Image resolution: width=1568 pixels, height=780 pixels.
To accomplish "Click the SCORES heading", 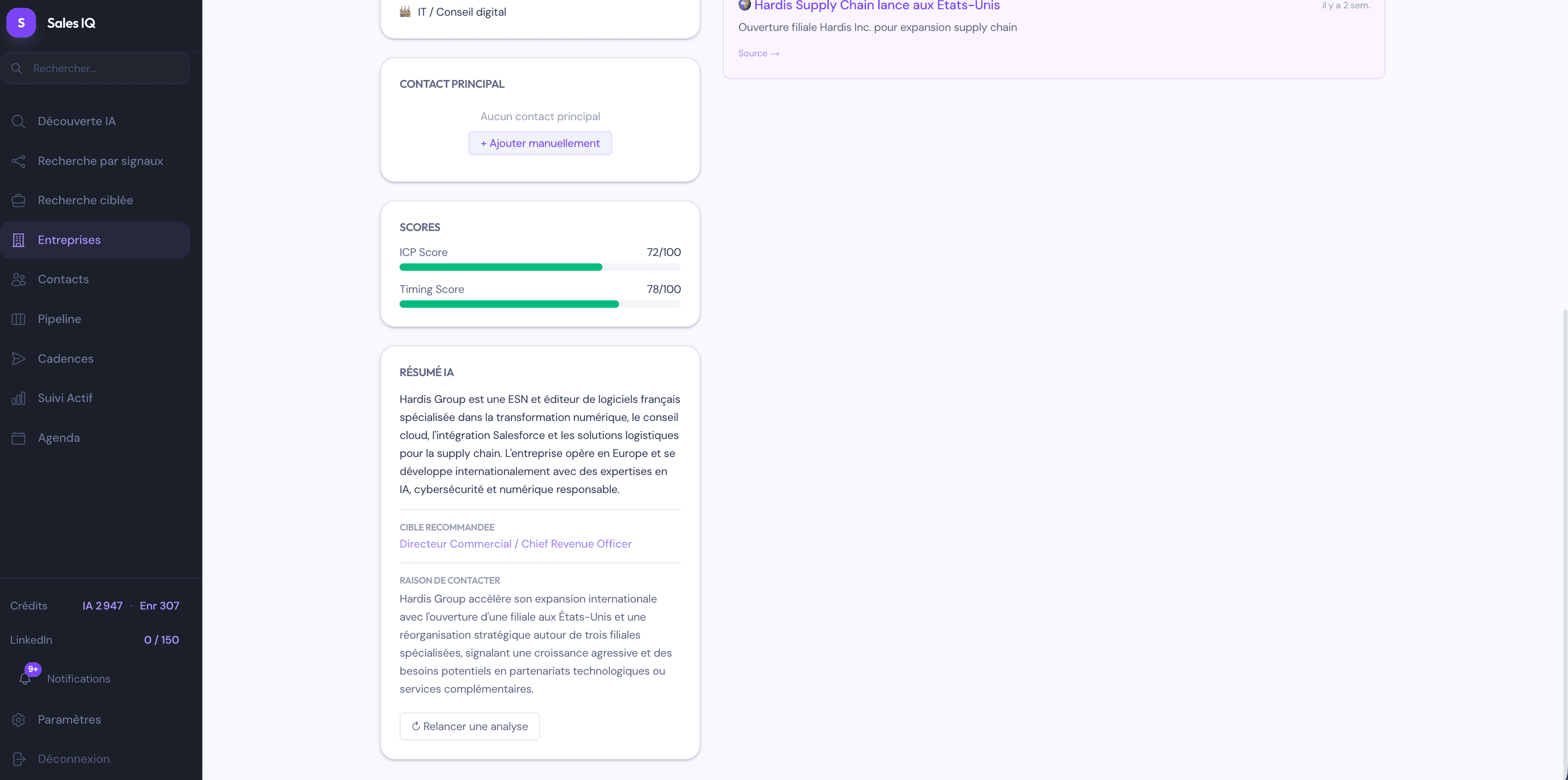I will 419,227.
